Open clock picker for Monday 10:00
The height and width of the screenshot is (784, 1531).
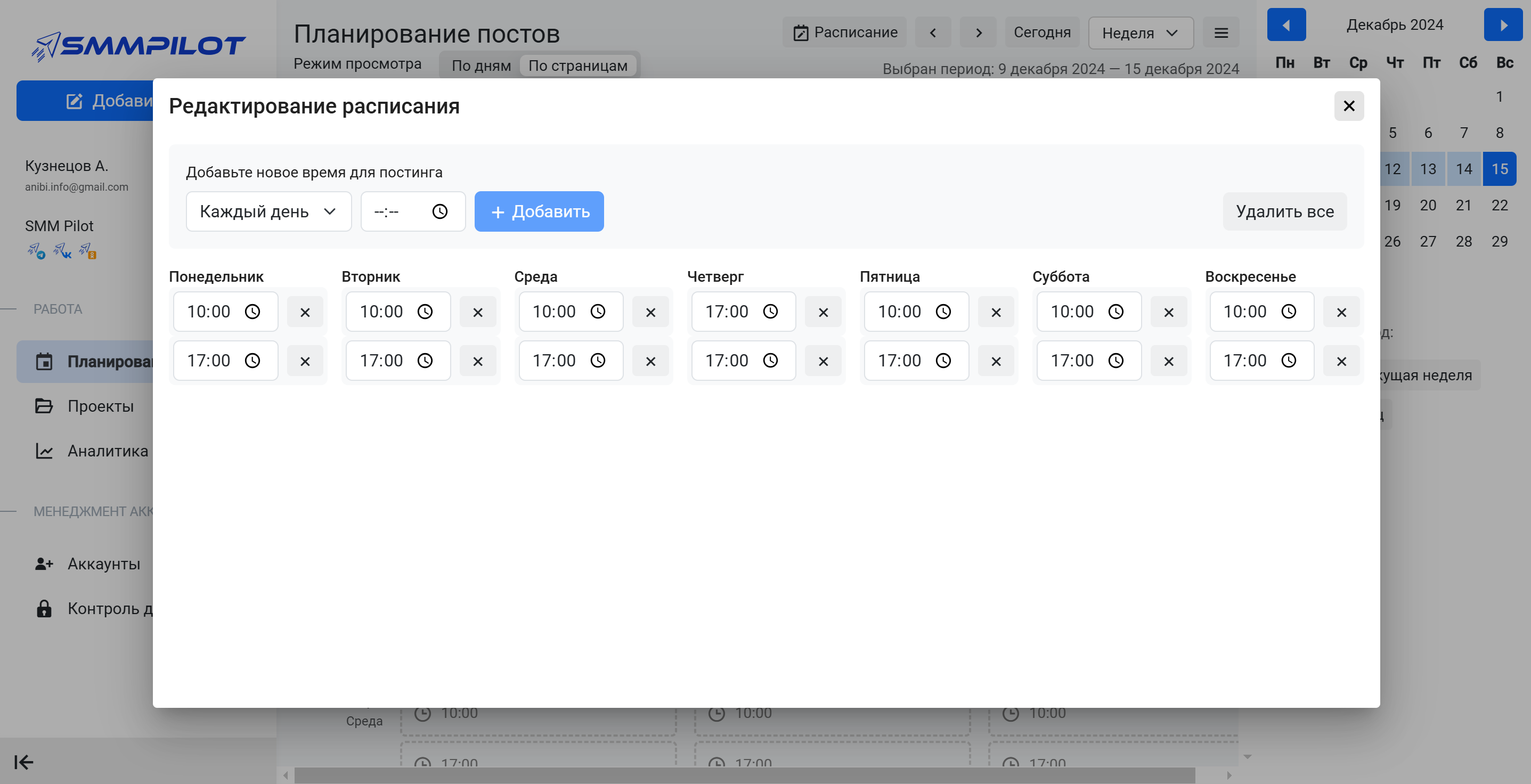pyautogui.click(x=253, y=312)
